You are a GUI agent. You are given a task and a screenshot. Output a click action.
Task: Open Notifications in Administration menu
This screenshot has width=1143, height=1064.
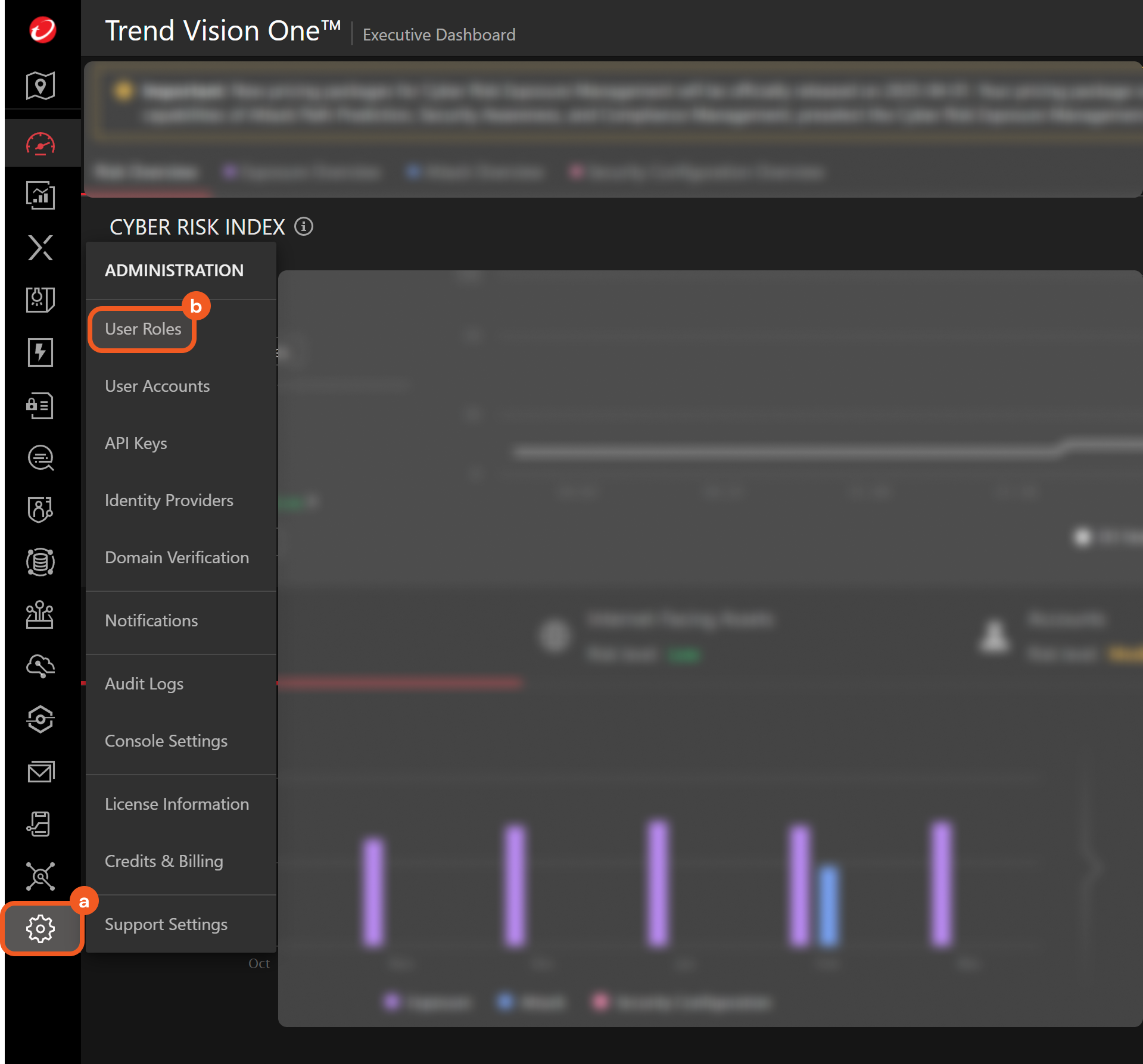point(151,620)
